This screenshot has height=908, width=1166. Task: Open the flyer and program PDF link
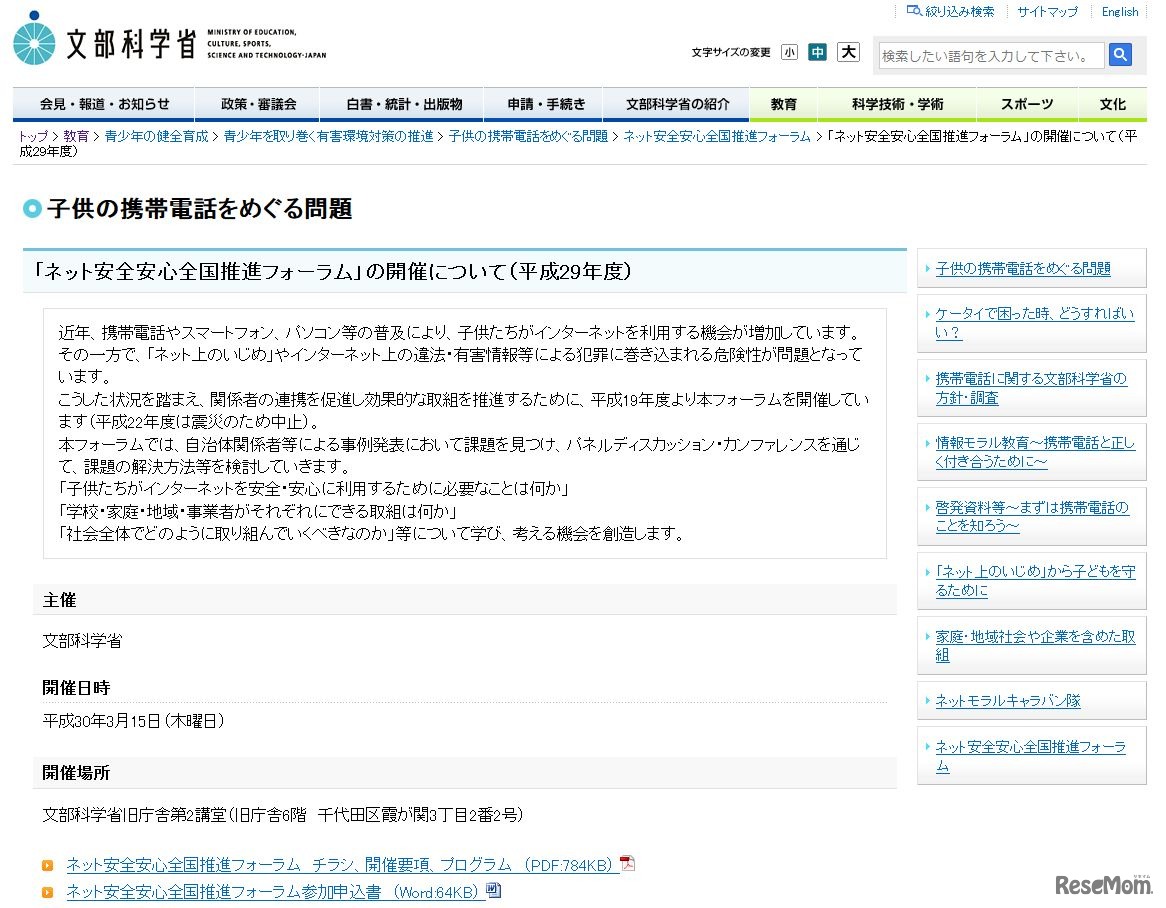[x=340, y=865]
